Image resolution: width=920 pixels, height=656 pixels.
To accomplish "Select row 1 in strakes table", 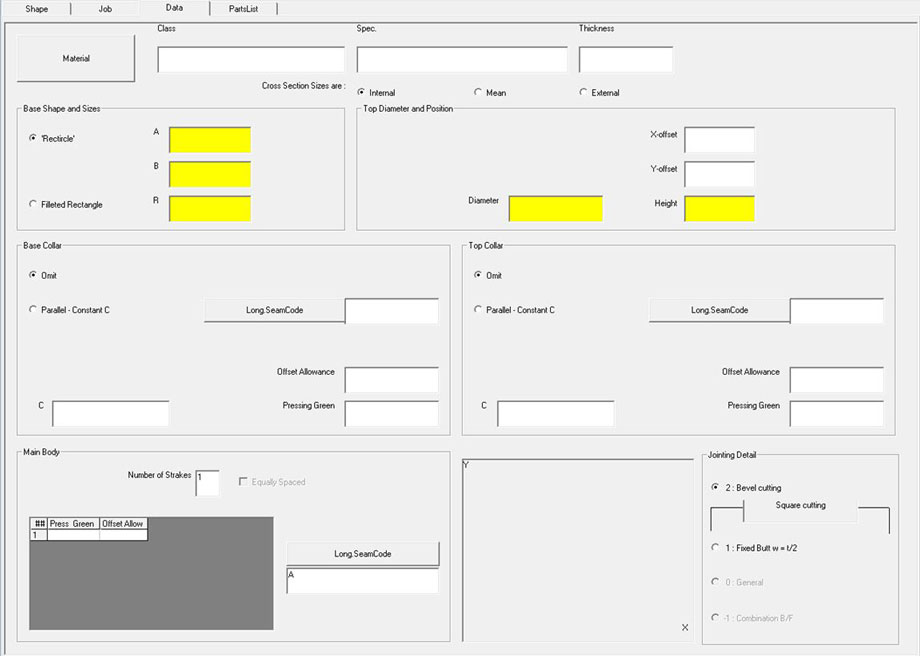I will 38,535.
